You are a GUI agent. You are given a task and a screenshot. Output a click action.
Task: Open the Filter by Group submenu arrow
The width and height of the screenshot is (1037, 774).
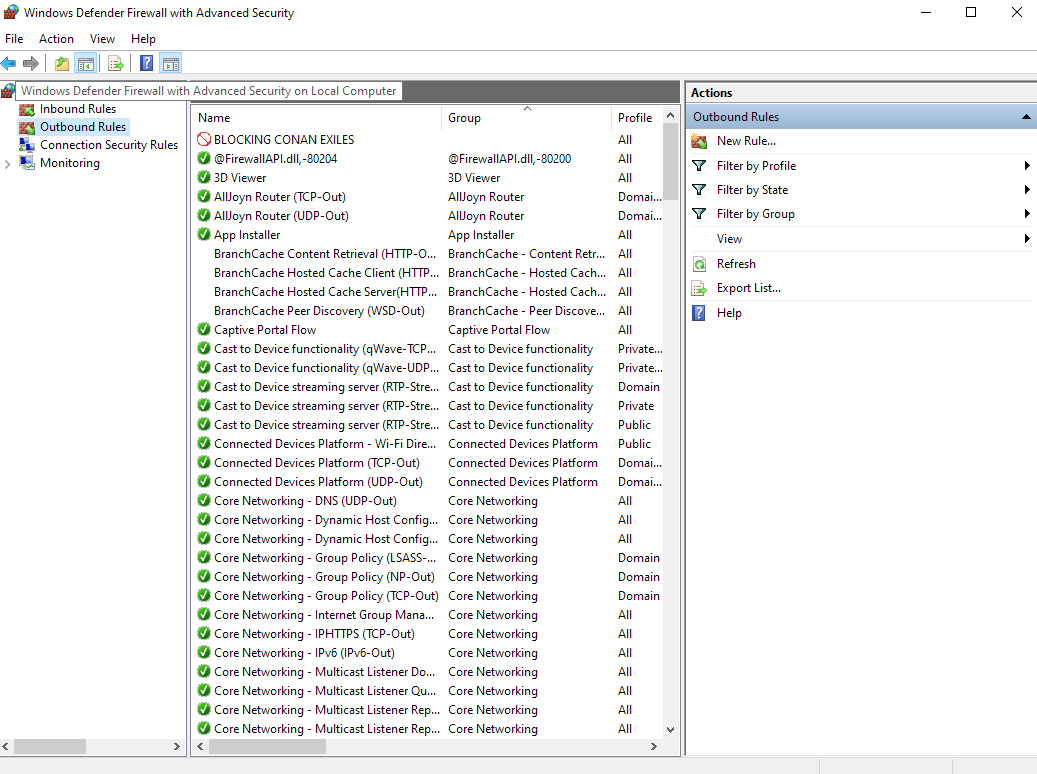coord(1026,214)
